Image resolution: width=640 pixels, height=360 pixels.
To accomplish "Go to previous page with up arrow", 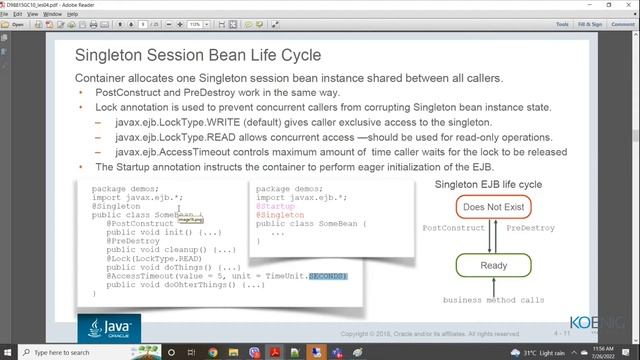I will coord(120,25).
